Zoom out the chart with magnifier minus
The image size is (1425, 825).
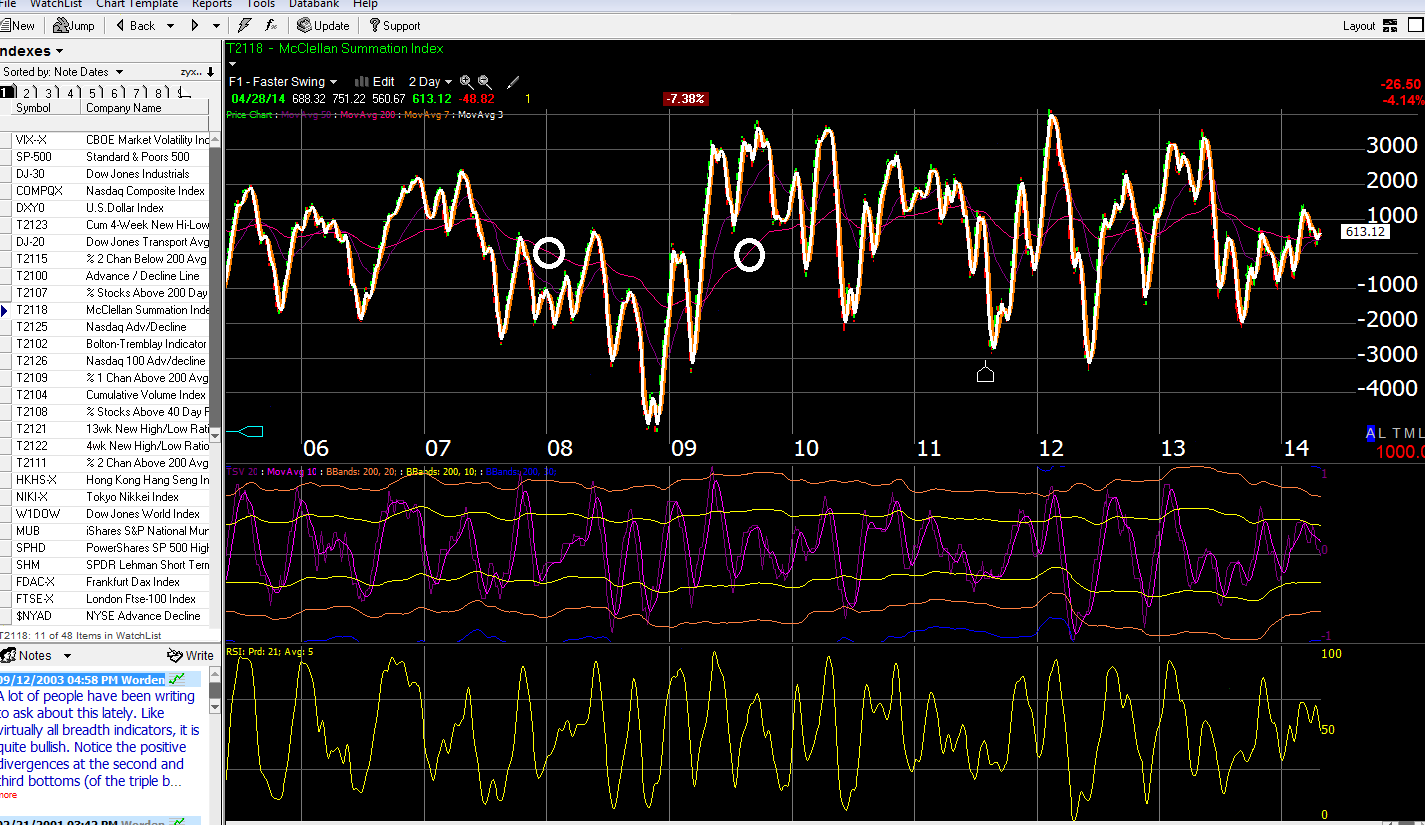pos(484,81)
